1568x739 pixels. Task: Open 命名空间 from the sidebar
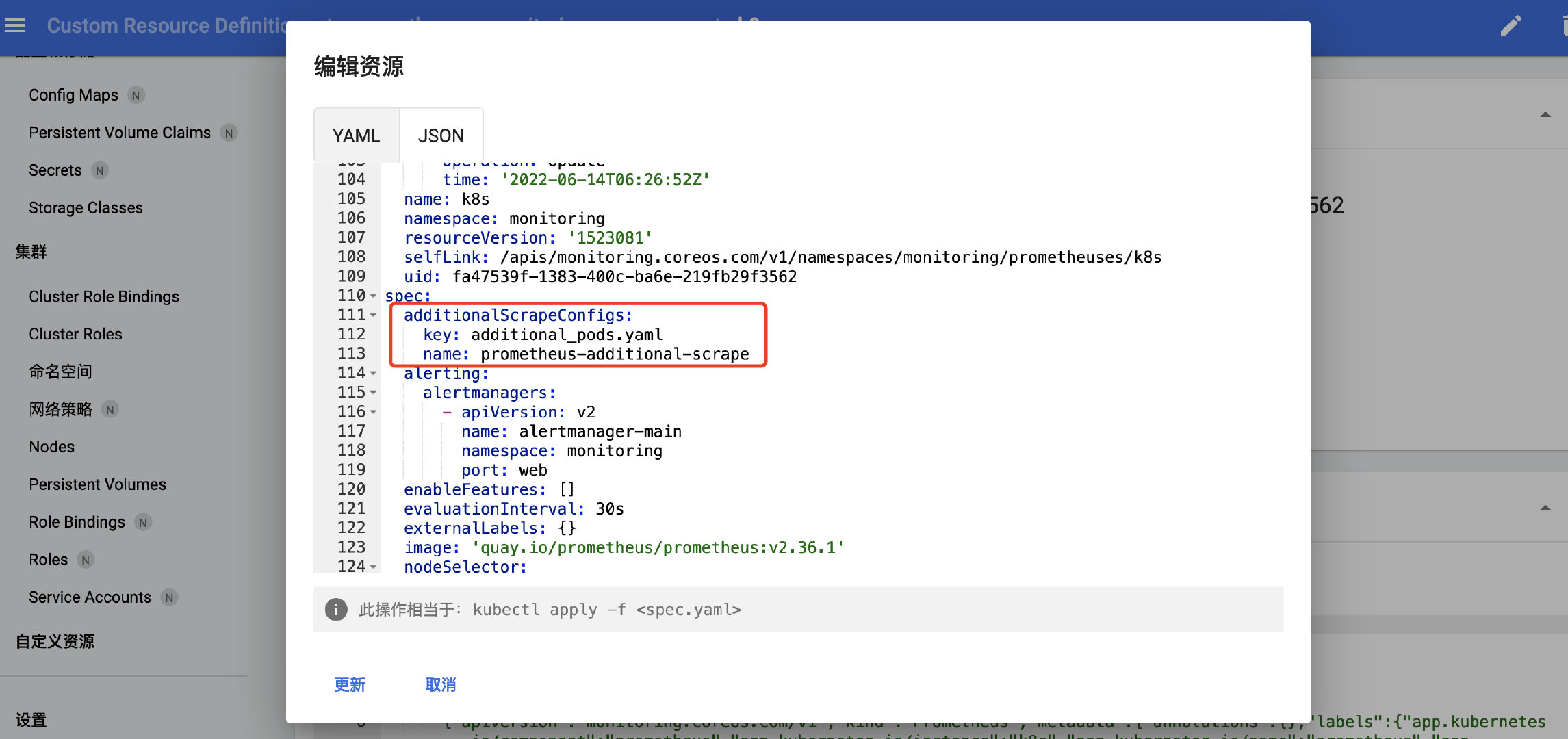click(60, 371)
